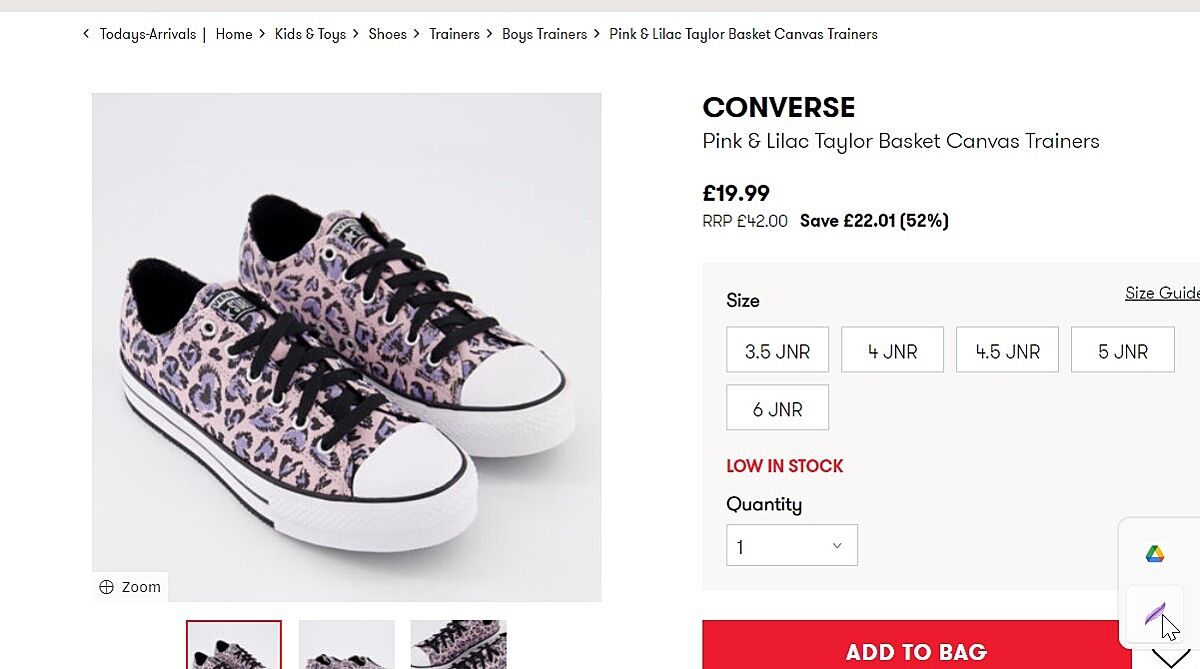Pick size 5 JNR
1200x669 pixels.
click(1122, 351)
